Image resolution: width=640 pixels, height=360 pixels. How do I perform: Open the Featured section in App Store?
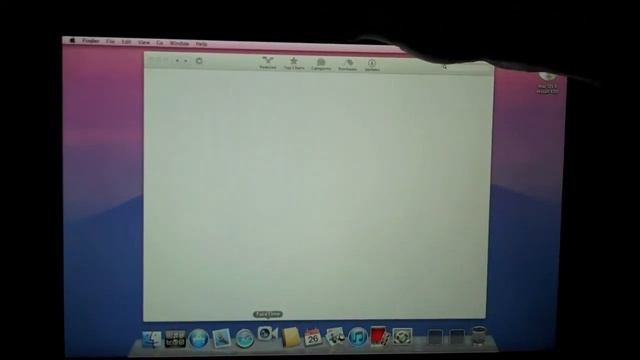[268, 63]
